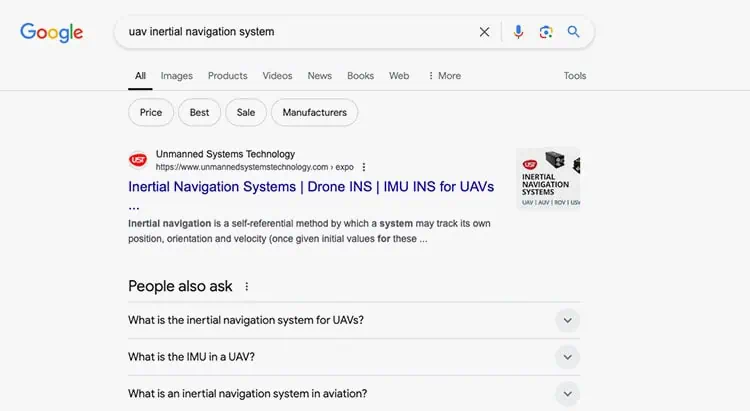
Task: Submit search with the magnifying glass icon
Action: [x=573, y=32]
